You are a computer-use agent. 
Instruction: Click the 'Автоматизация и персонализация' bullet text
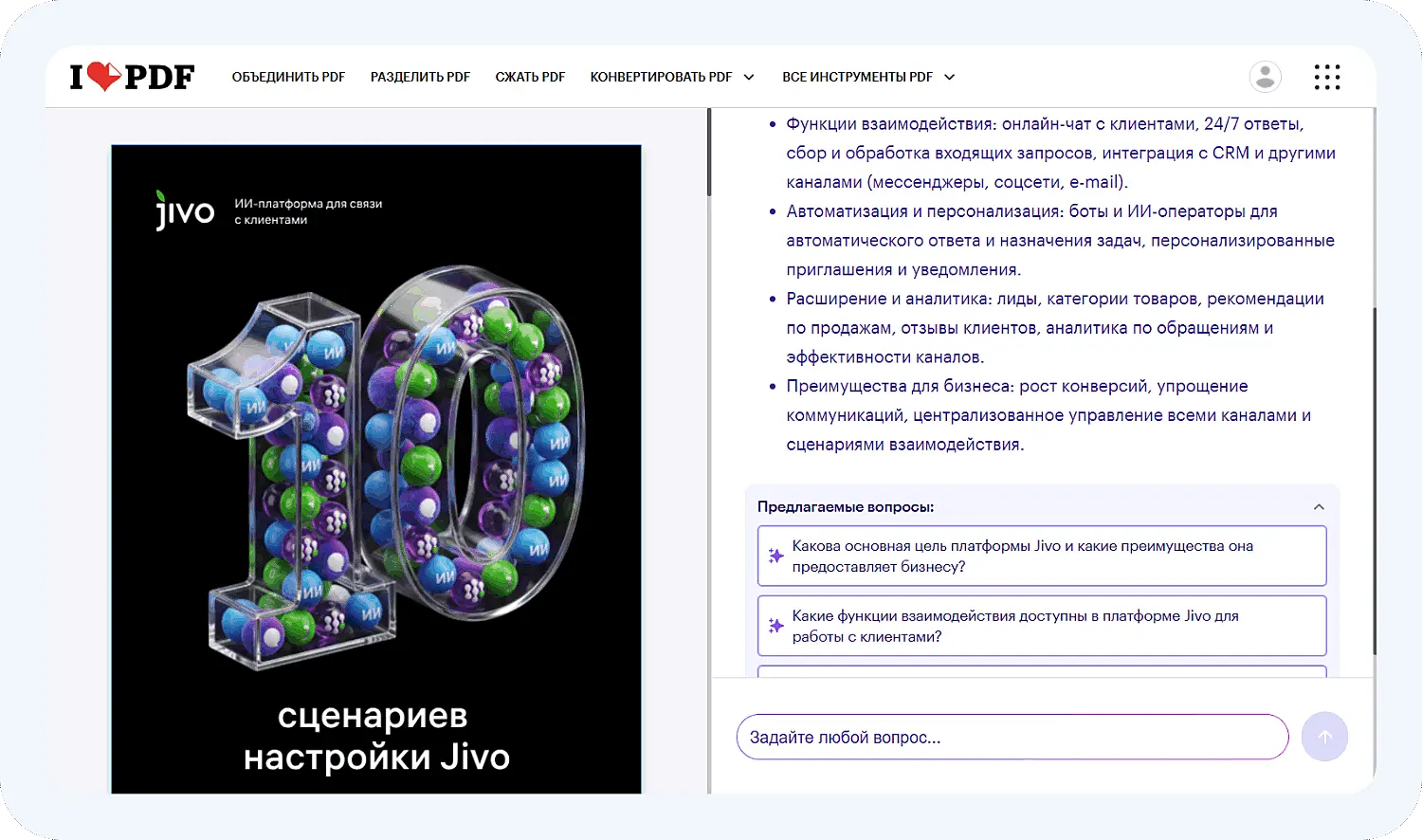[x=1061, y=240]
